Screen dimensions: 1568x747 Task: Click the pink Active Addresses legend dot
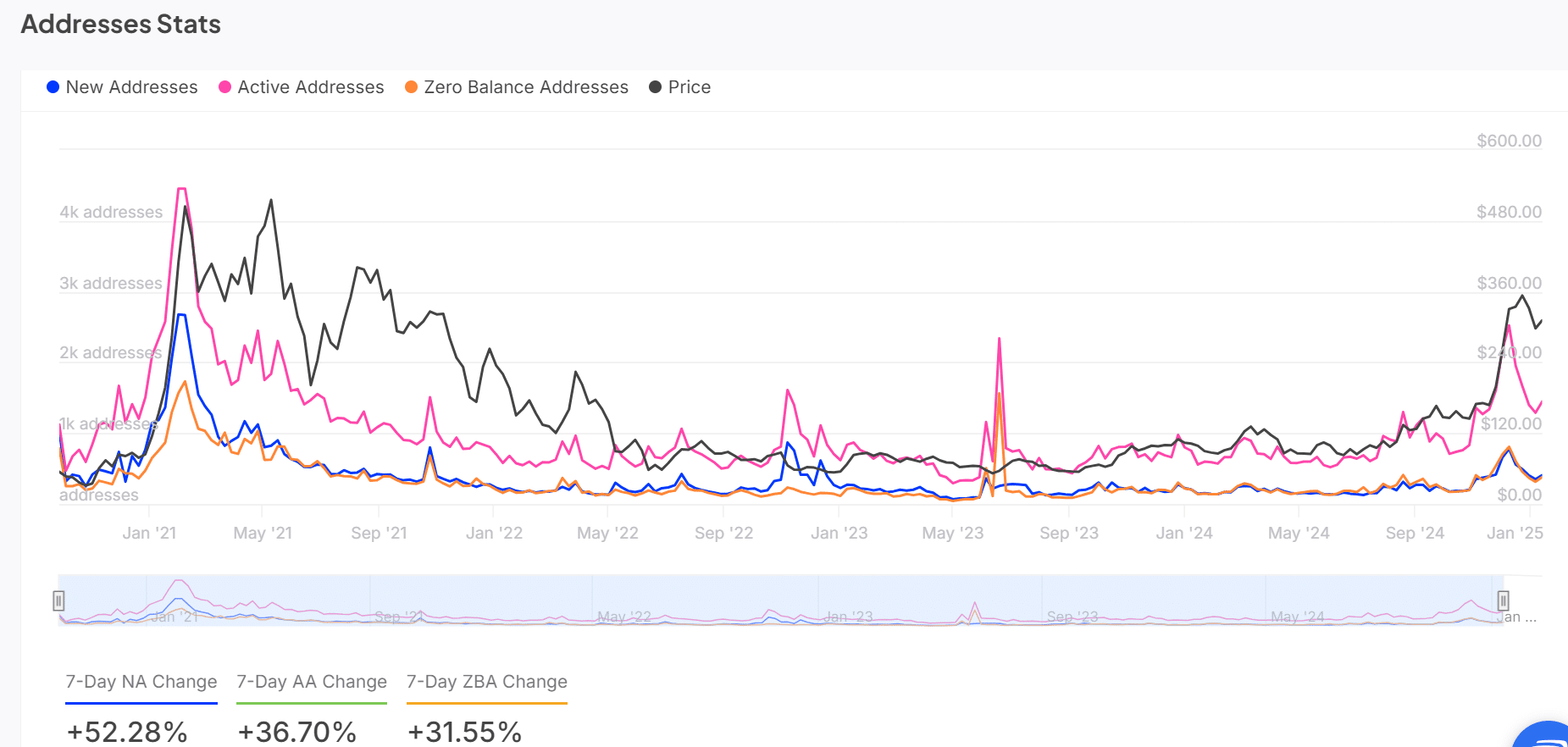[x=224, y=87]
